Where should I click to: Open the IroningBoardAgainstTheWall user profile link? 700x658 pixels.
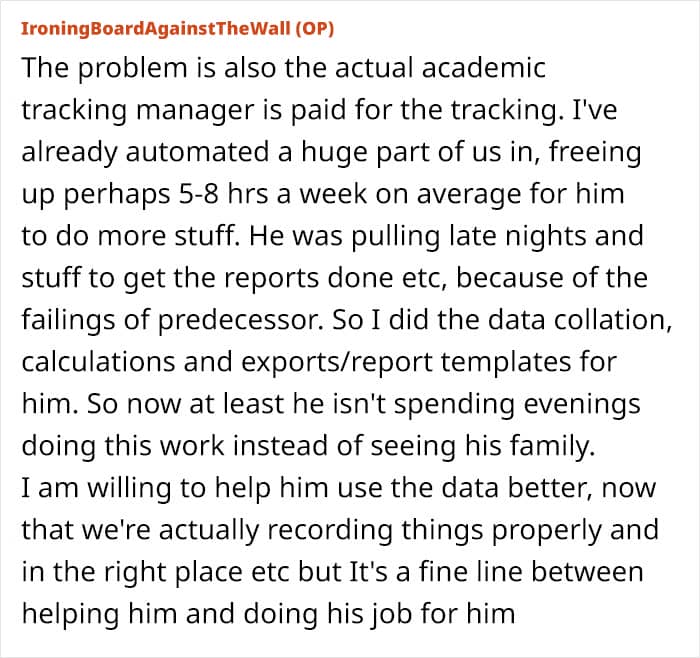click(156, 29)
